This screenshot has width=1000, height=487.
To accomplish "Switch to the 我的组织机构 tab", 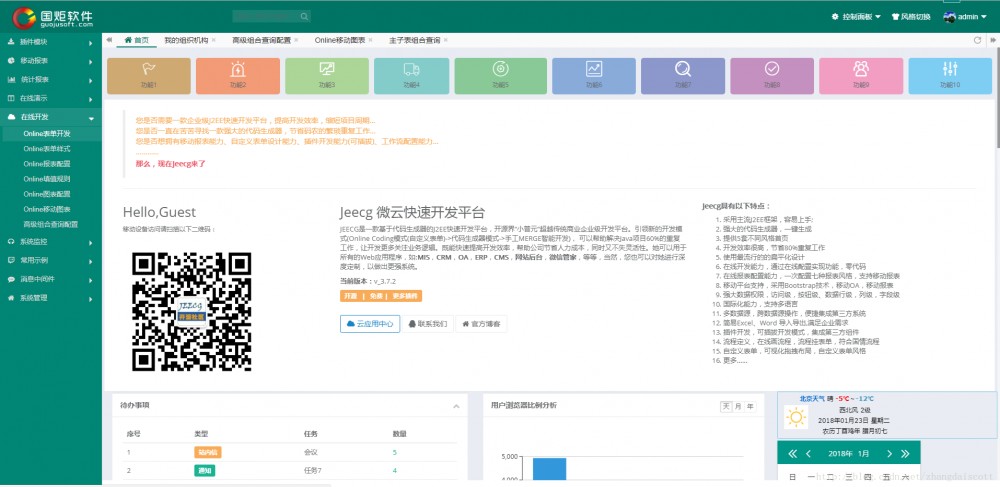I will click(x=186, y=40).
